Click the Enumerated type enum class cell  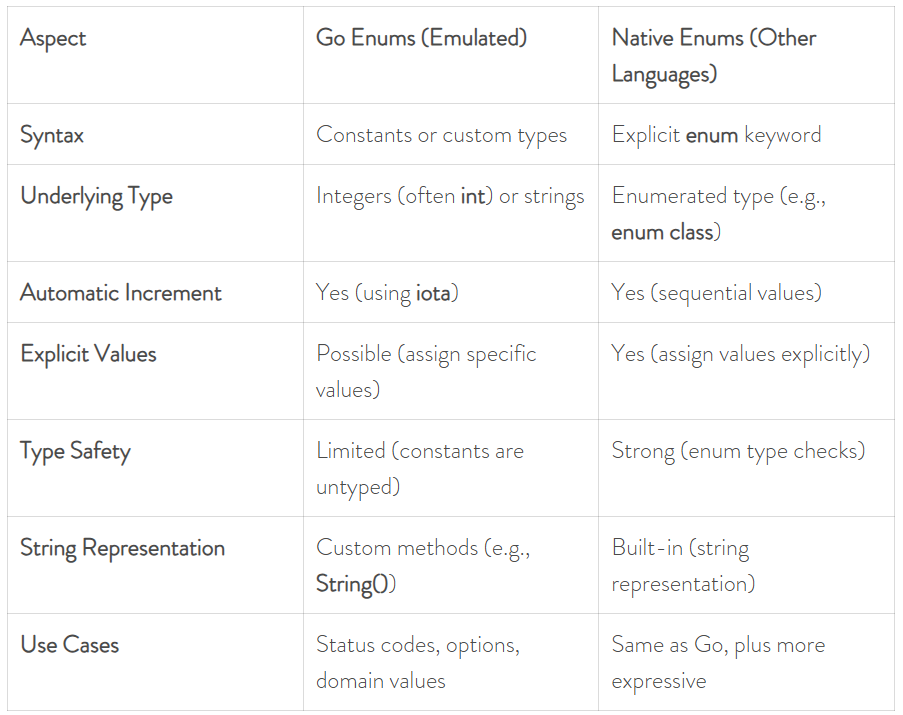pyautogui.click(x=746, y=213)
